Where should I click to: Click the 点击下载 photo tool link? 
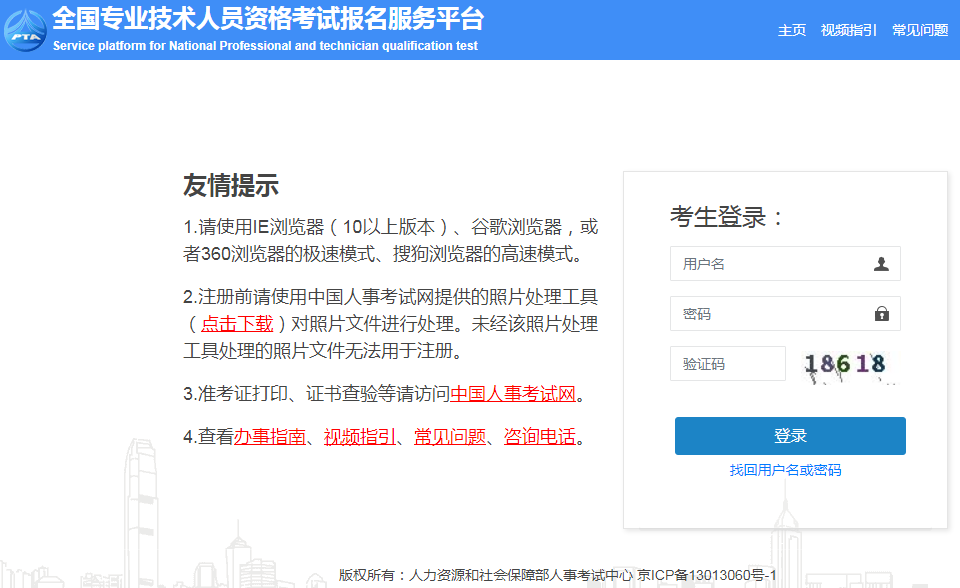coord(236,323)
